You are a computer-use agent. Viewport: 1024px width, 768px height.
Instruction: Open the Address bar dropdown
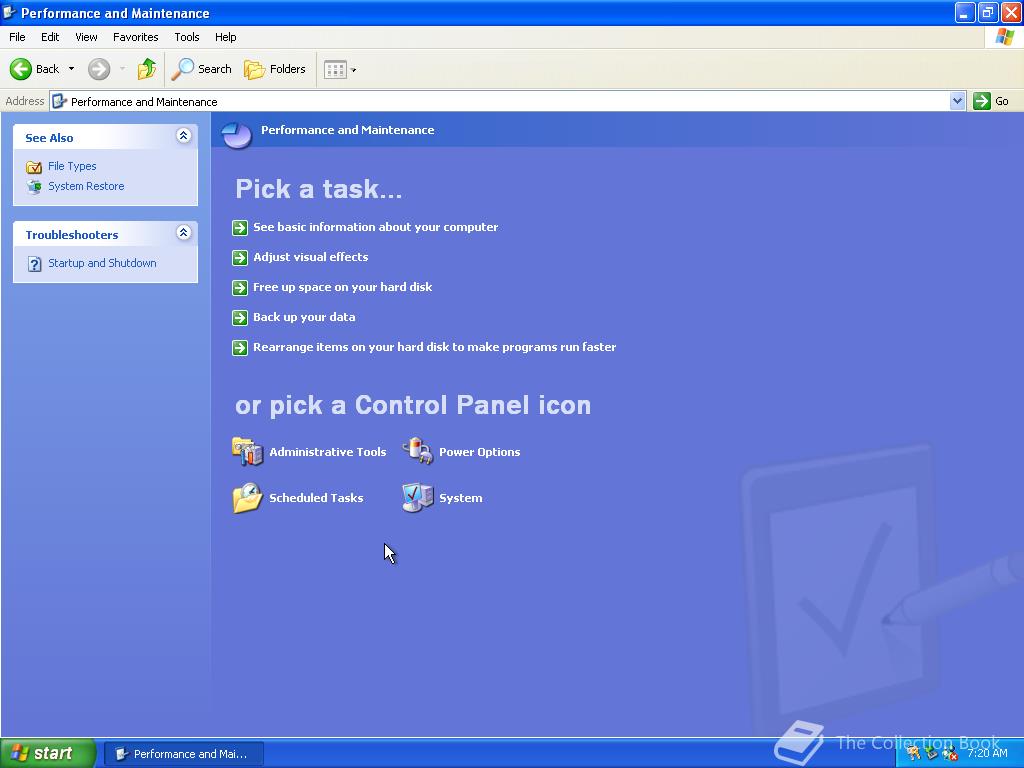click(957, 101)
